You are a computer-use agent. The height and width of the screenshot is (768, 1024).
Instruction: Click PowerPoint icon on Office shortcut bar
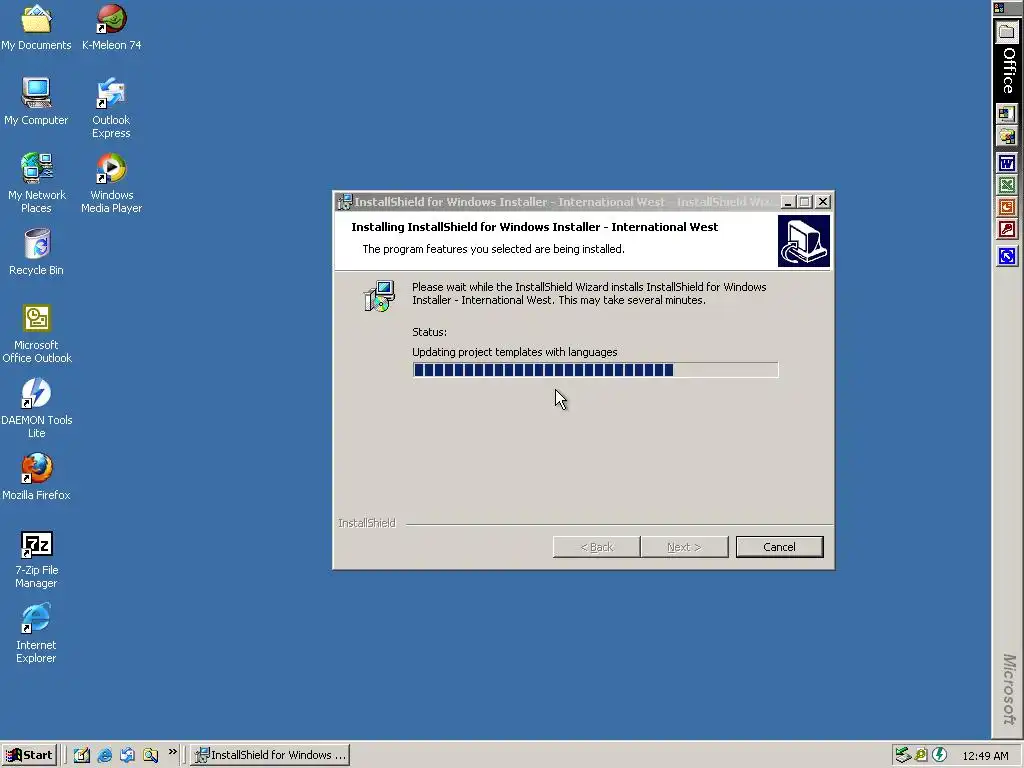pos(1006,208)
